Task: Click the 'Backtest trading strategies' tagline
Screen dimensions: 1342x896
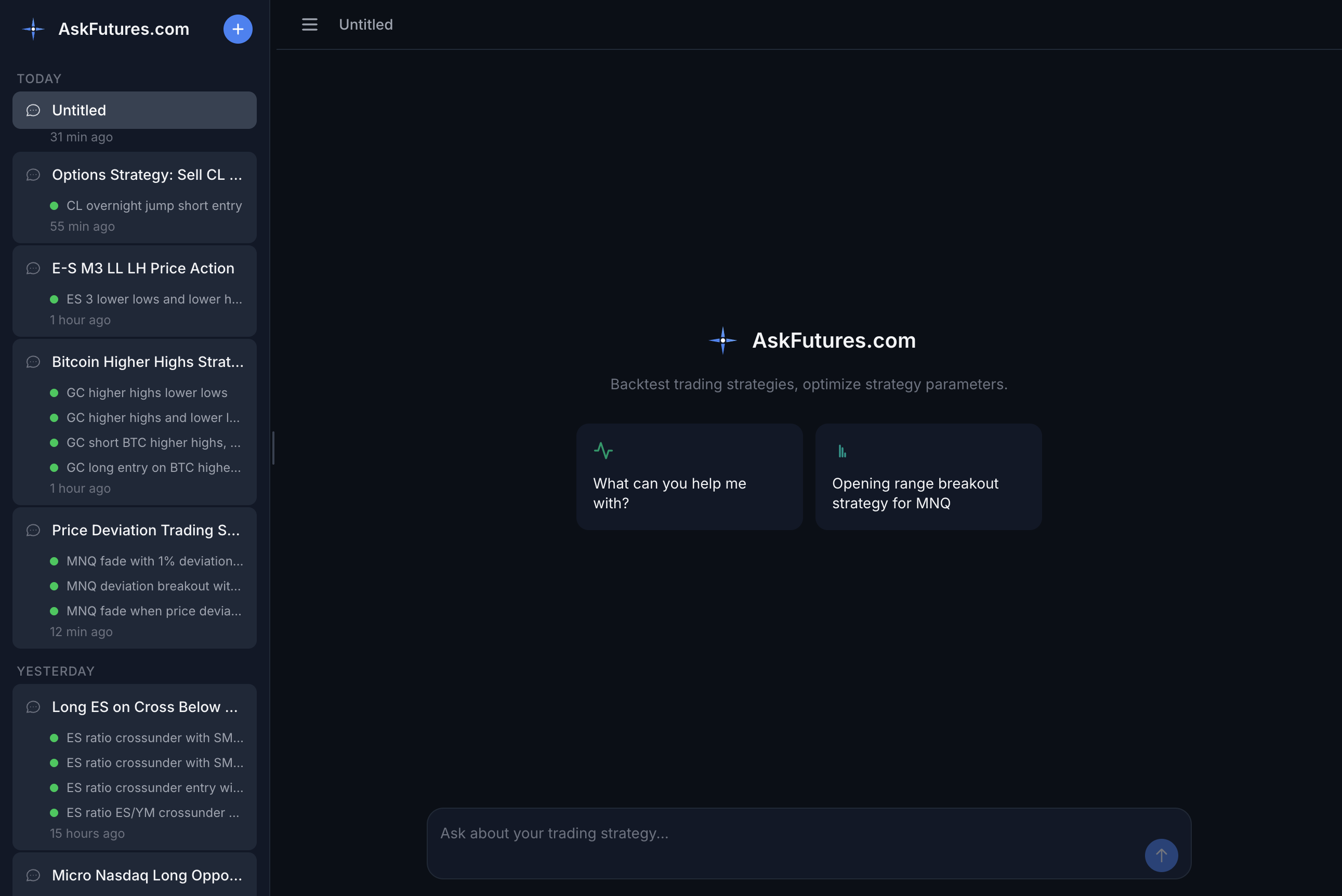Action: point(809,385)
